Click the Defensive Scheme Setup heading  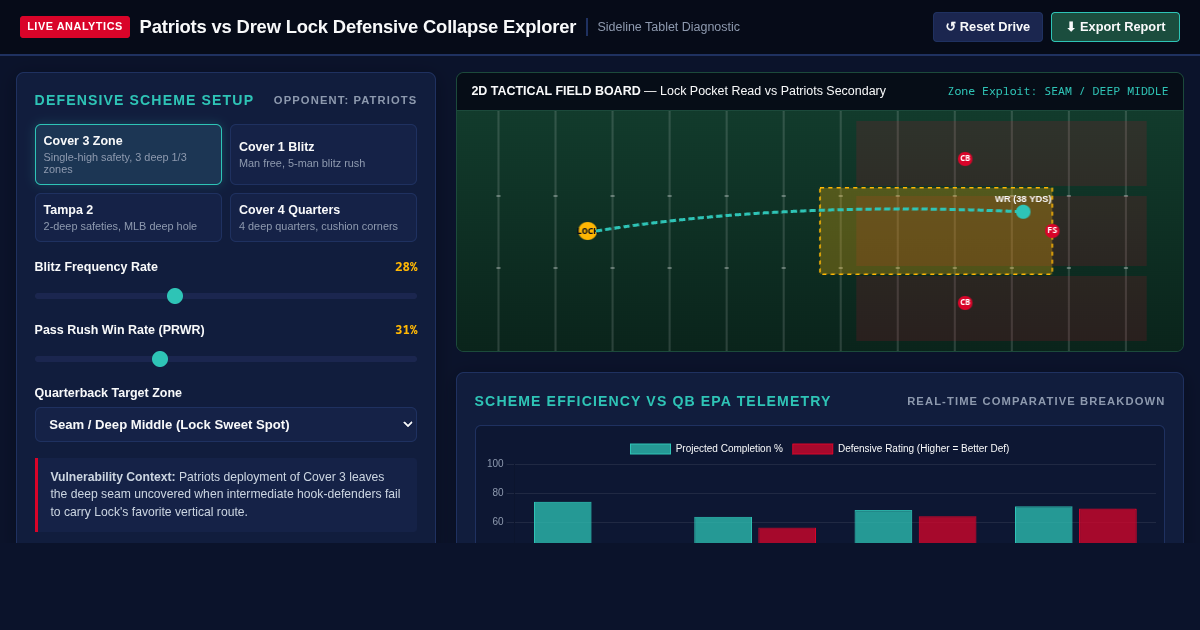click(x=144, y=100)
